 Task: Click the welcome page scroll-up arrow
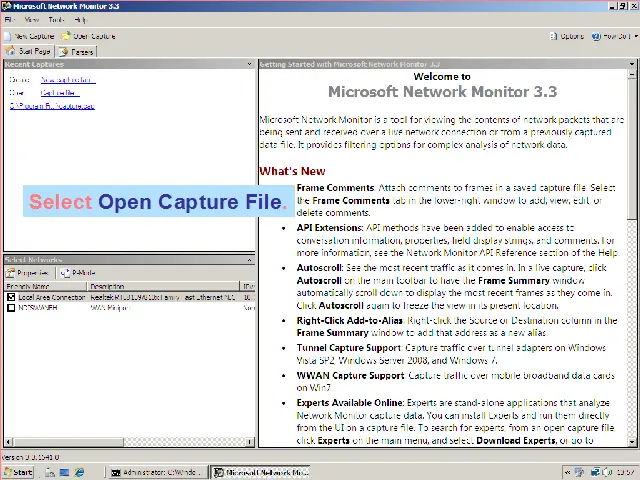coord(632,74)
